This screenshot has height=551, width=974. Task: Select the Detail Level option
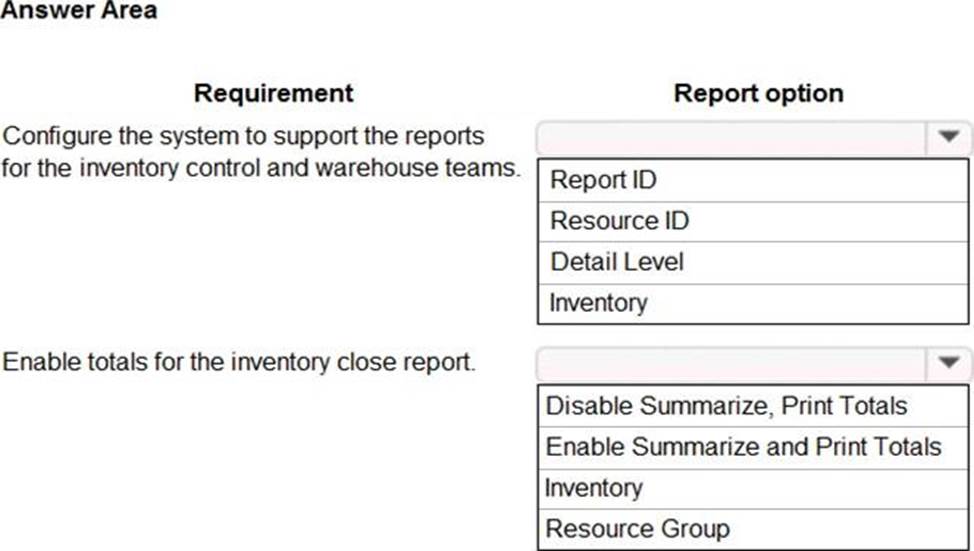pos(617,262)
